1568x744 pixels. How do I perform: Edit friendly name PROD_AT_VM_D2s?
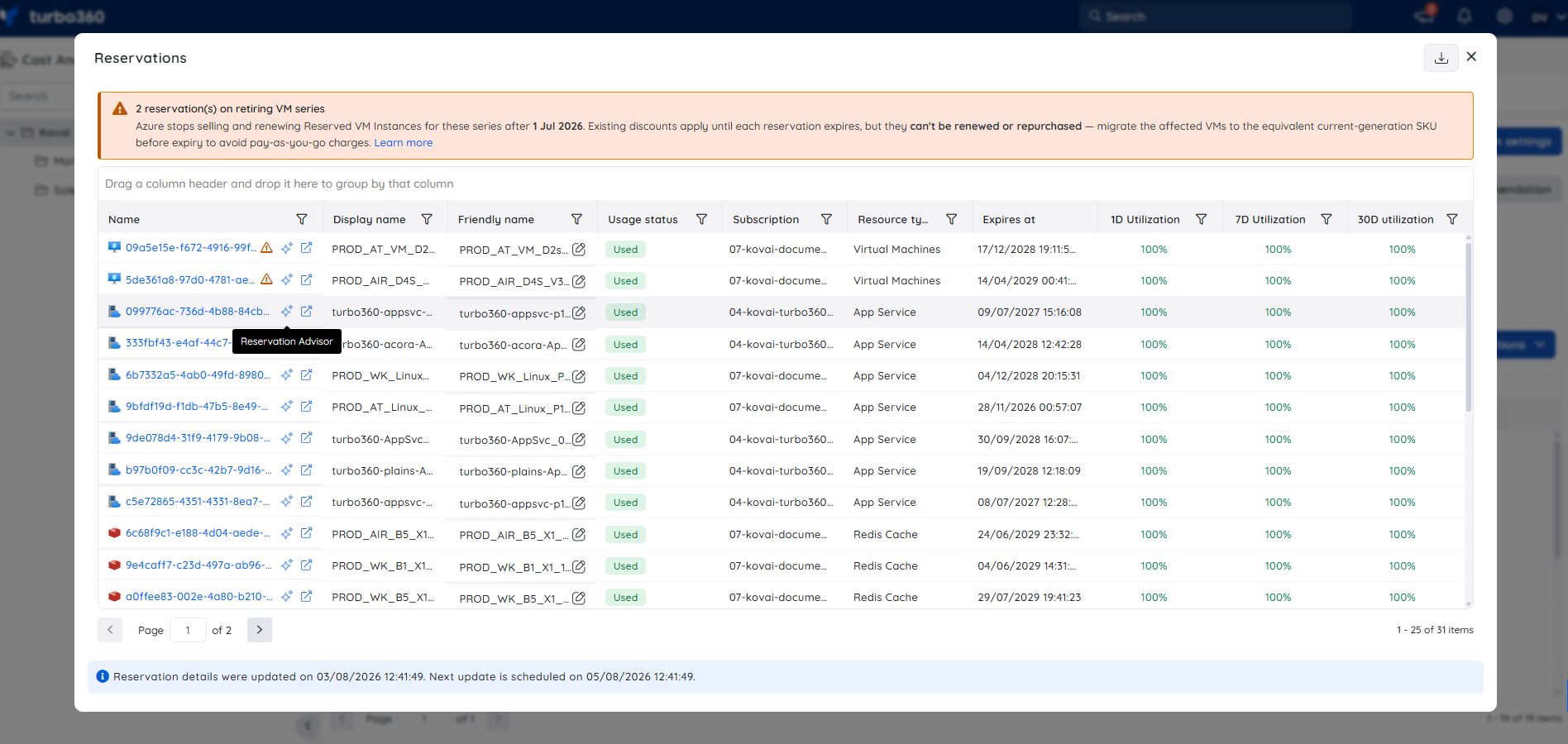coord(579,250)
